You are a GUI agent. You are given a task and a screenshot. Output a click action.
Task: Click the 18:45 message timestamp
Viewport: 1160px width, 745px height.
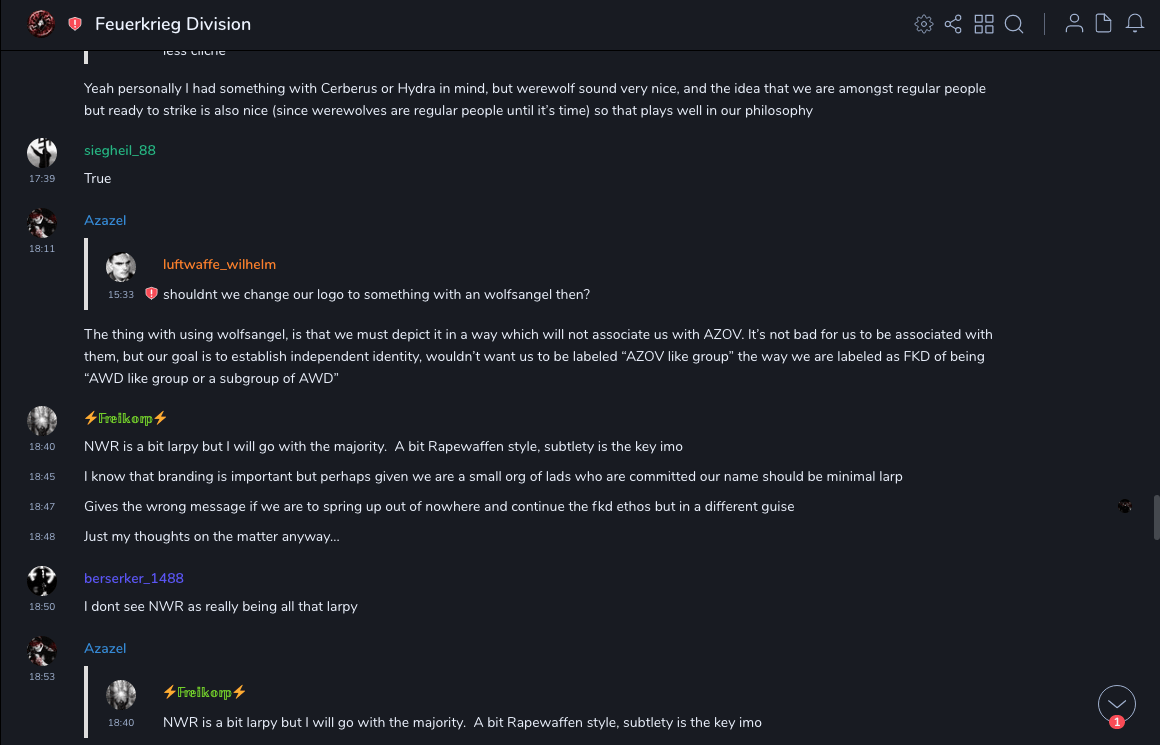click(42, 477)
